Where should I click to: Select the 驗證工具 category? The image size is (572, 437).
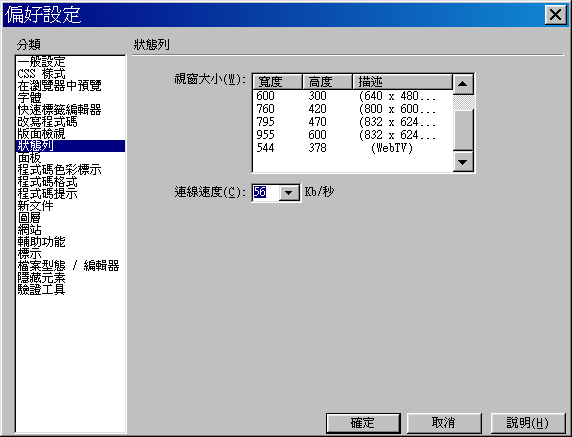tap(41, 290)
